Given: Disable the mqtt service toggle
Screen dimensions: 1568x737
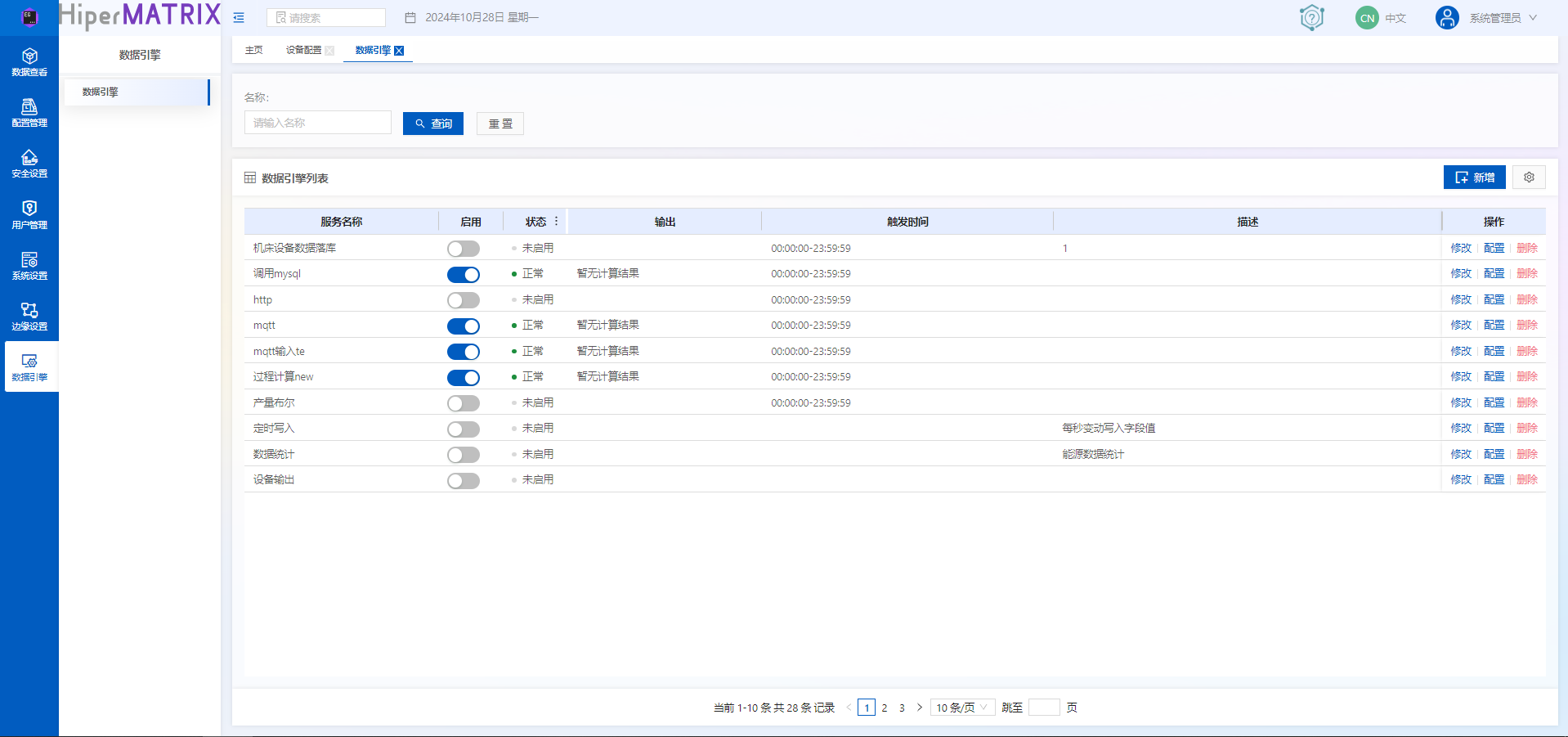Looking at the screenshot, I should (x=464, y=326).
